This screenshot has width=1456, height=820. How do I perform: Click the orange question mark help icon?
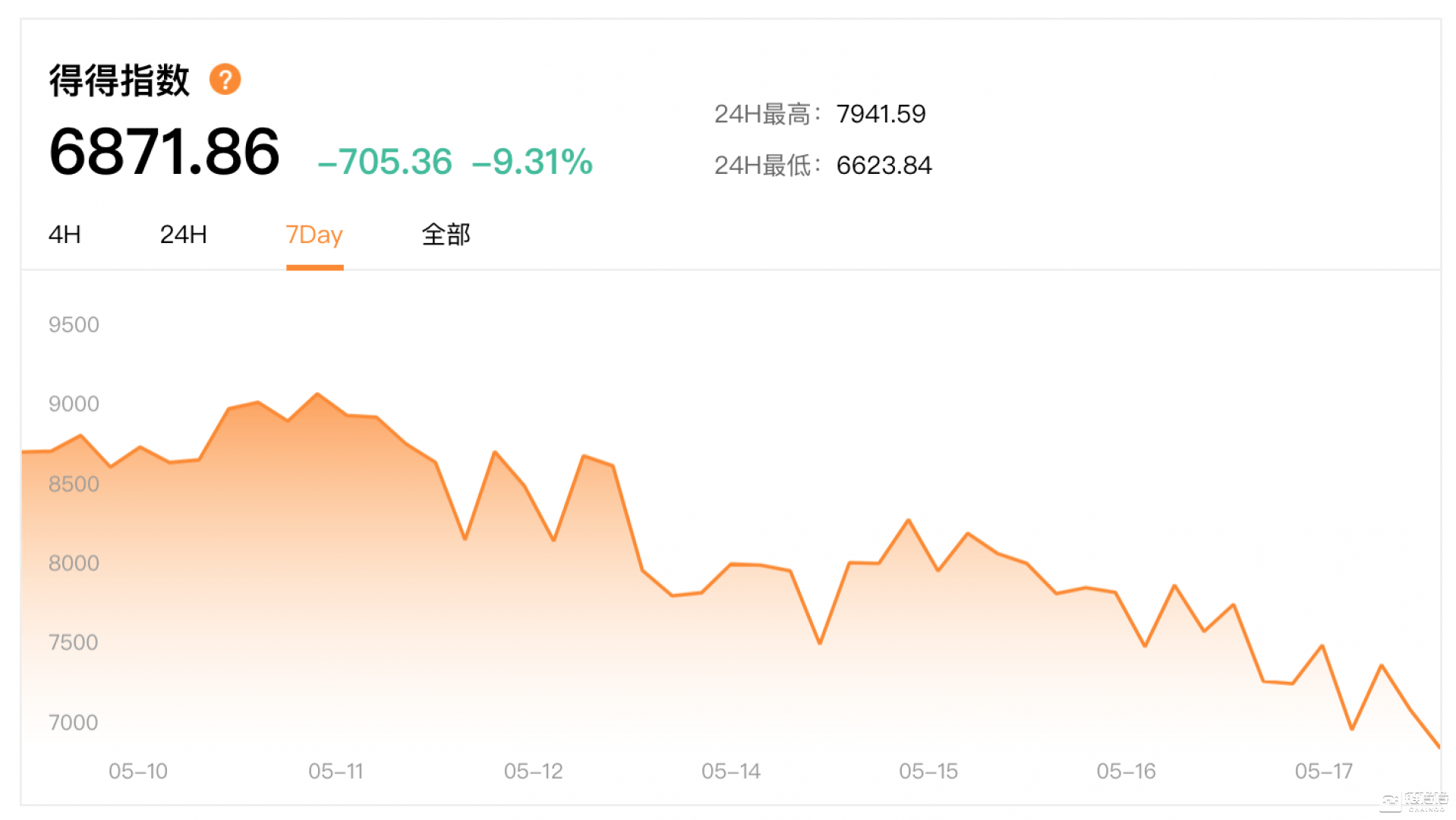[x=225, y=79]
